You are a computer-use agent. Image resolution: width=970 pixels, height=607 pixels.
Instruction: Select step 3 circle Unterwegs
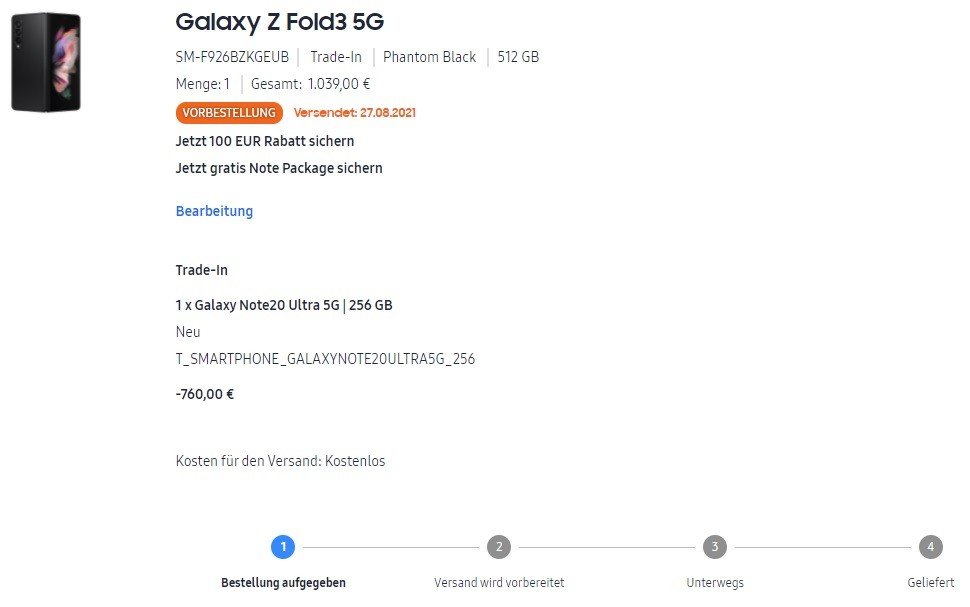715,547
